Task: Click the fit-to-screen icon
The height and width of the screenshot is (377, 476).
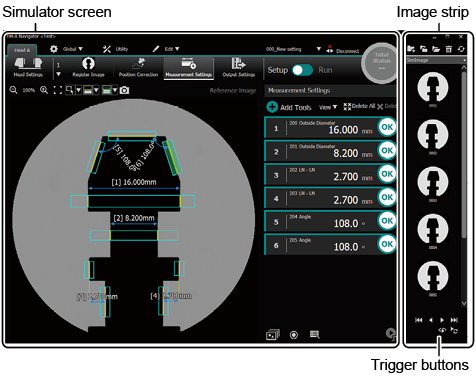Action: (58, 90)
